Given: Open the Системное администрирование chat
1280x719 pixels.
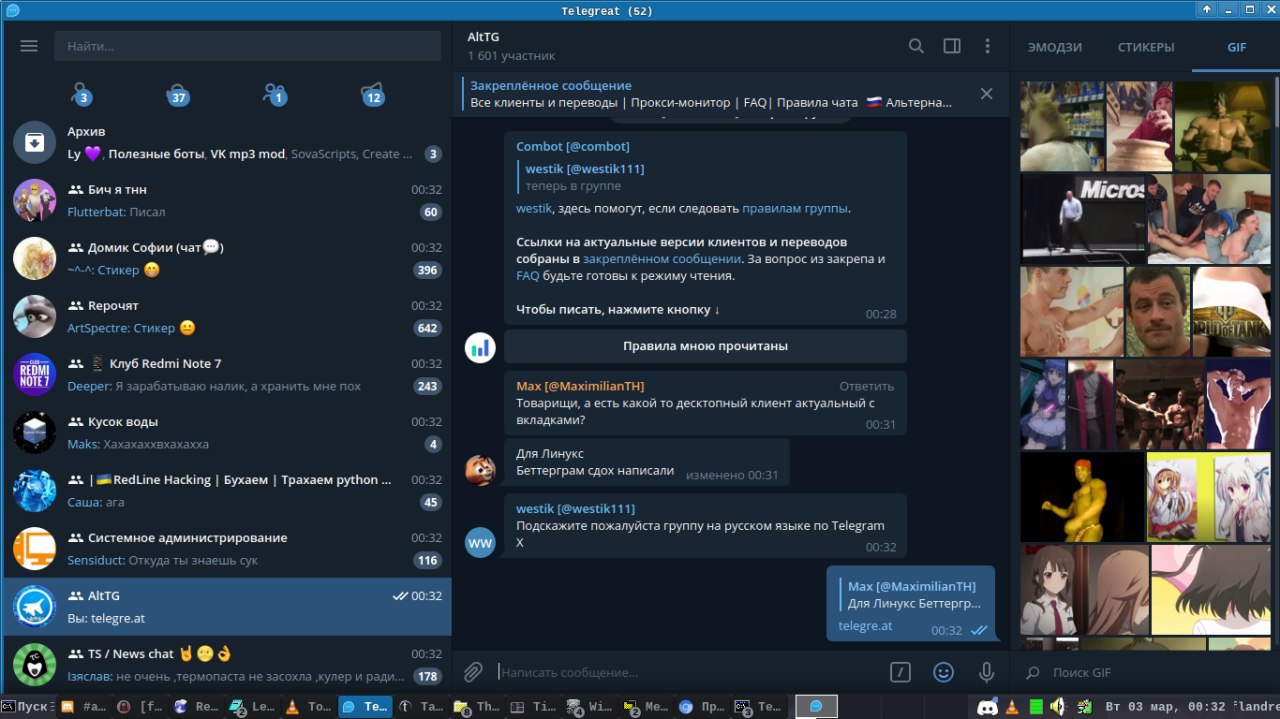Looking at the screenshot, I should pyautogui.click(x=227, y=548).
